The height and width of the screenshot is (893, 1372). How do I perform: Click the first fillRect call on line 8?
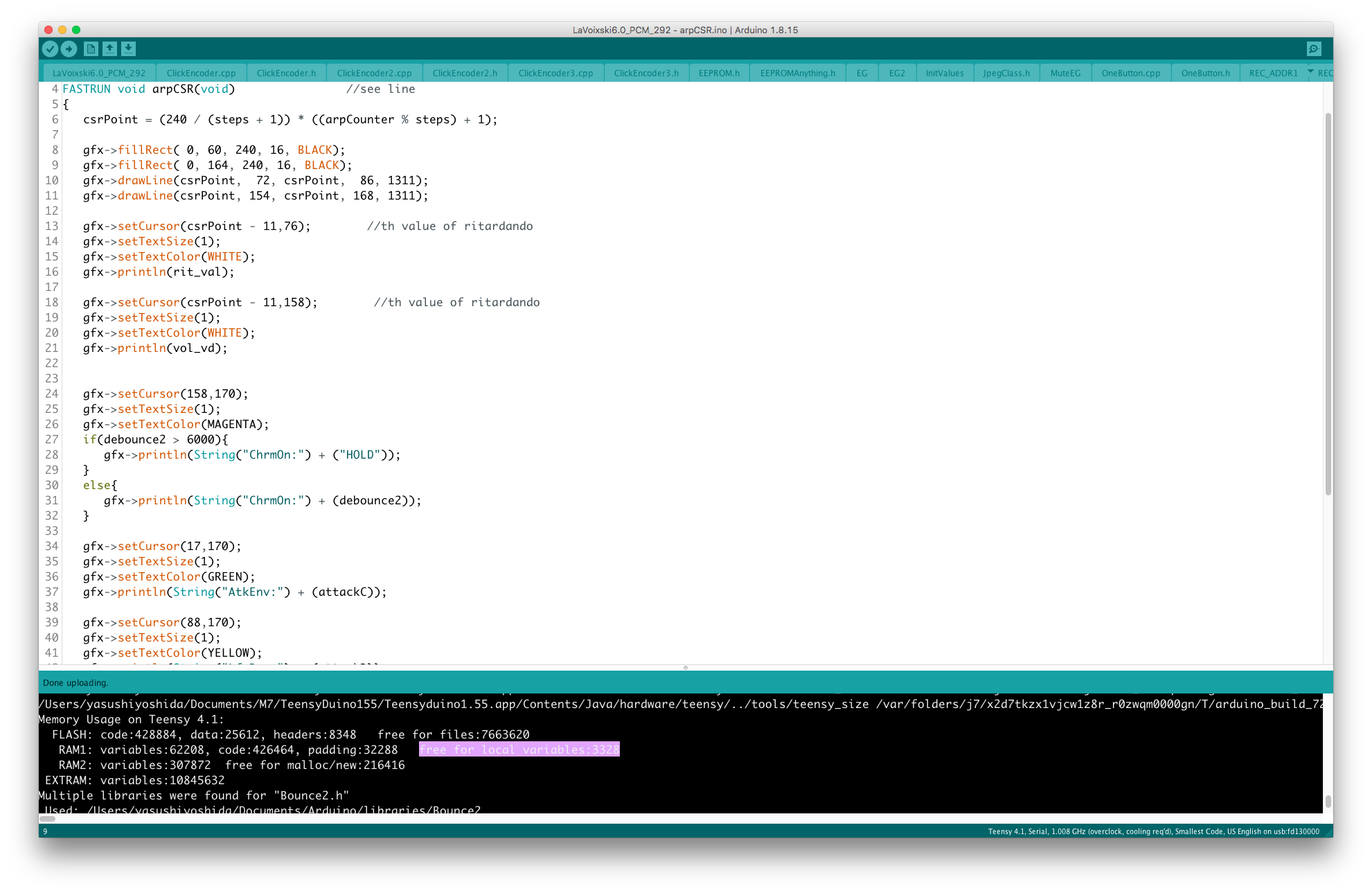pyautogui.click(x=214, y=150)
